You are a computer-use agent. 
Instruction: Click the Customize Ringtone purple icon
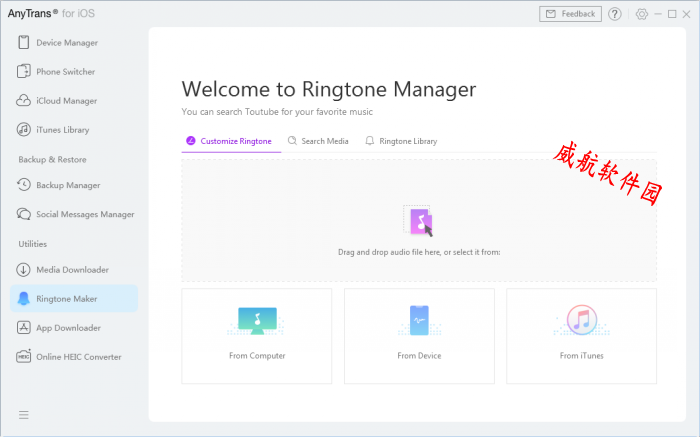[191, 141]
